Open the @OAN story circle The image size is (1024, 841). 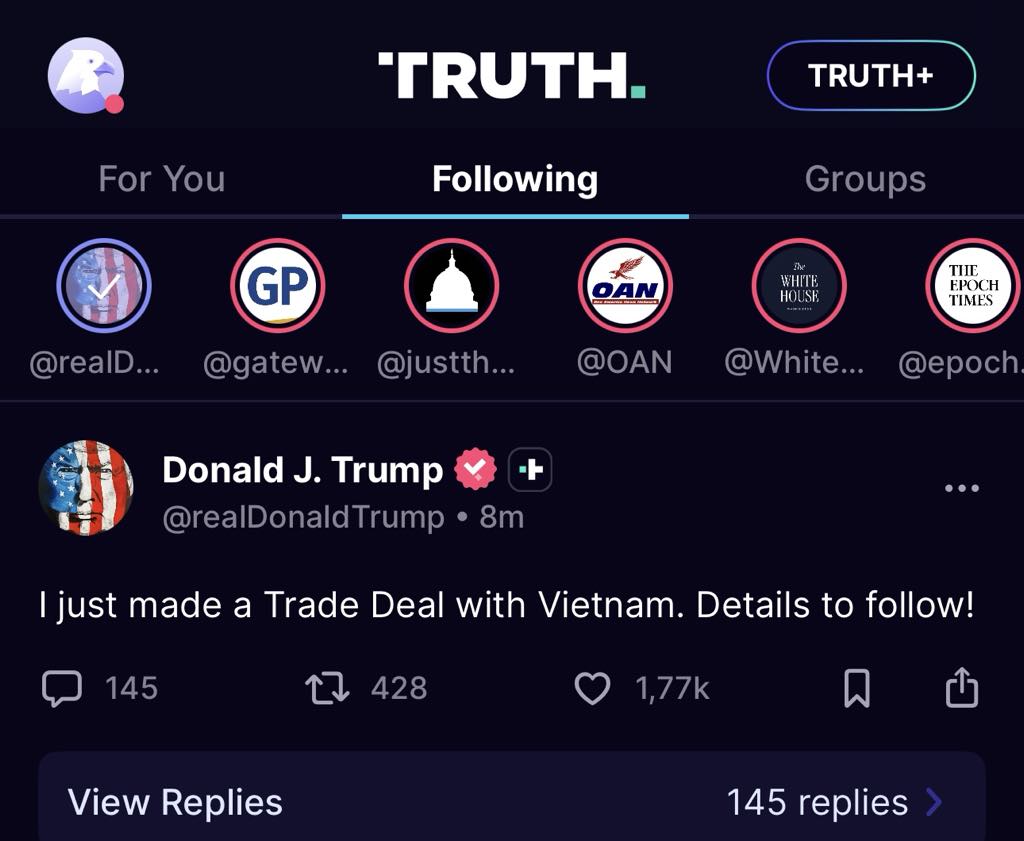[625, 285]
